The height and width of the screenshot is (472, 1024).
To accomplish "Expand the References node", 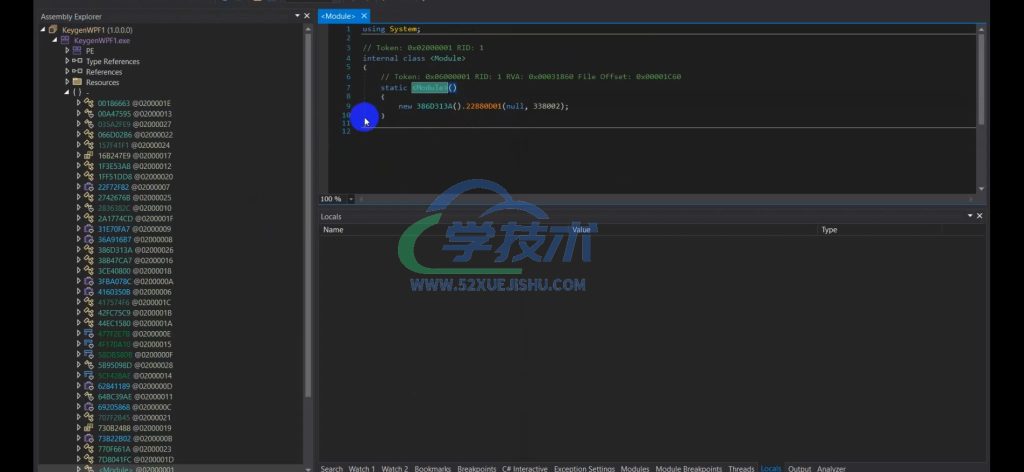I will 67,72.
